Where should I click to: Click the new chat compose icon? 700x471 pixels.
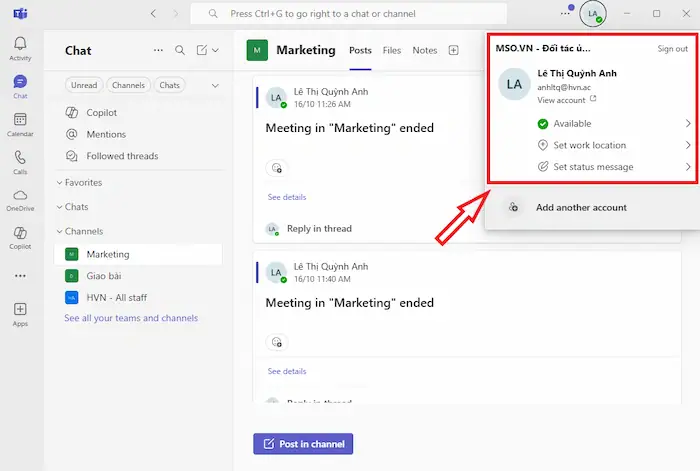pos(202,50)
